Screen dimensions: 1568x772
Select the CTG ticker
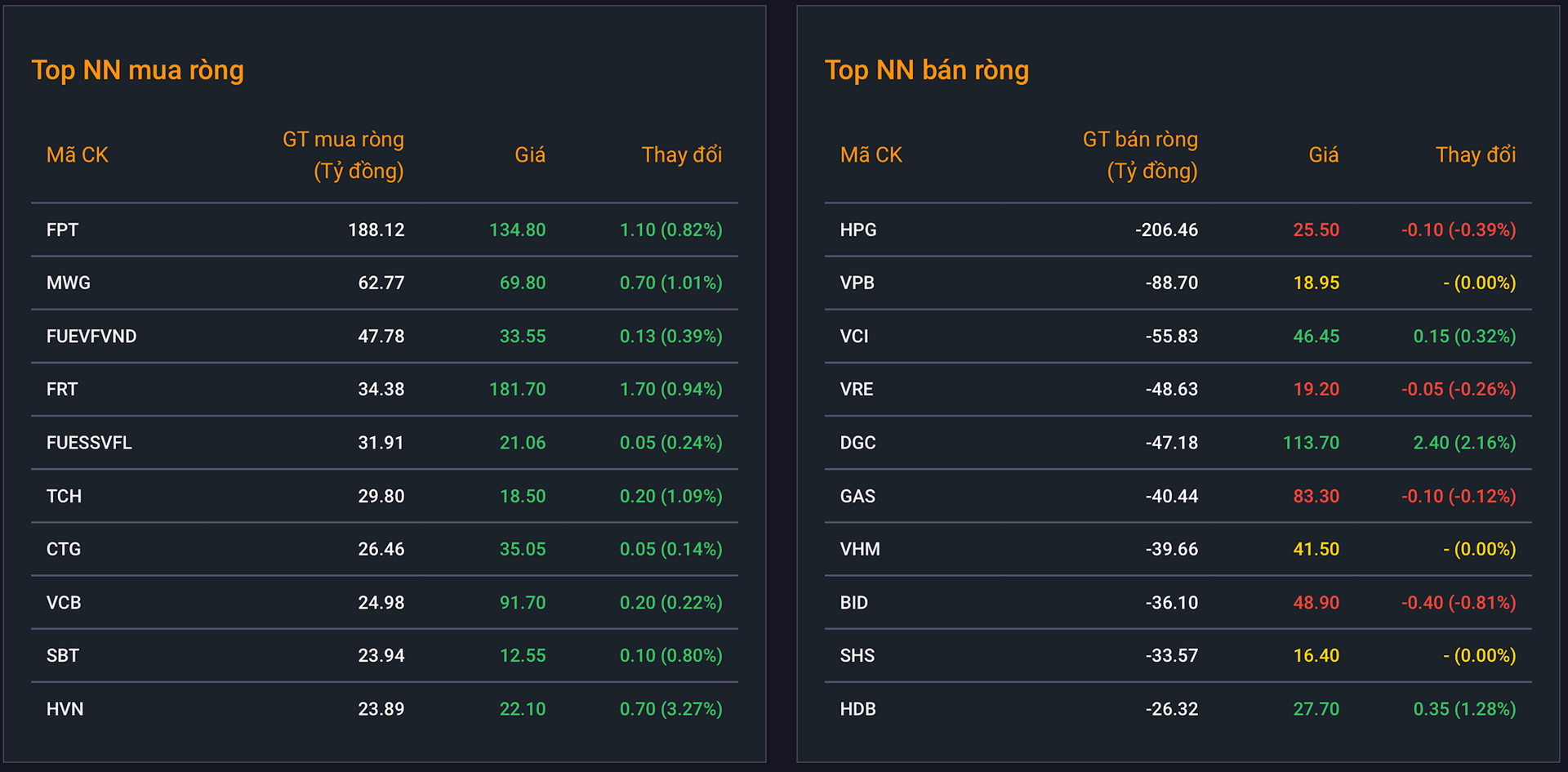[64, 550]
